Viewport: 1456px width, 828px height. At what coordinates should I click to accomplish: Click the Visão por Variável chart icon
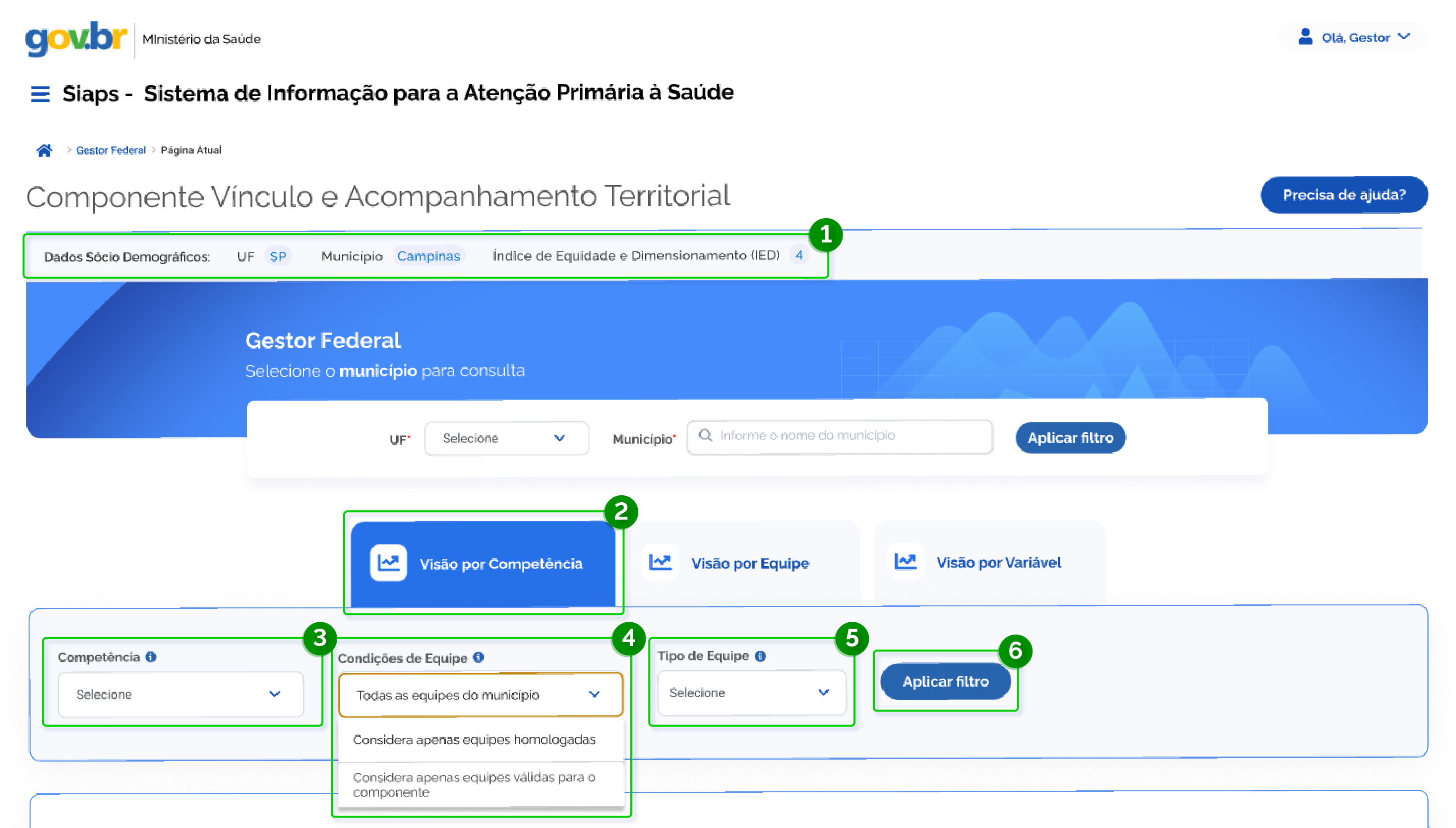click(x=905, y=562)
